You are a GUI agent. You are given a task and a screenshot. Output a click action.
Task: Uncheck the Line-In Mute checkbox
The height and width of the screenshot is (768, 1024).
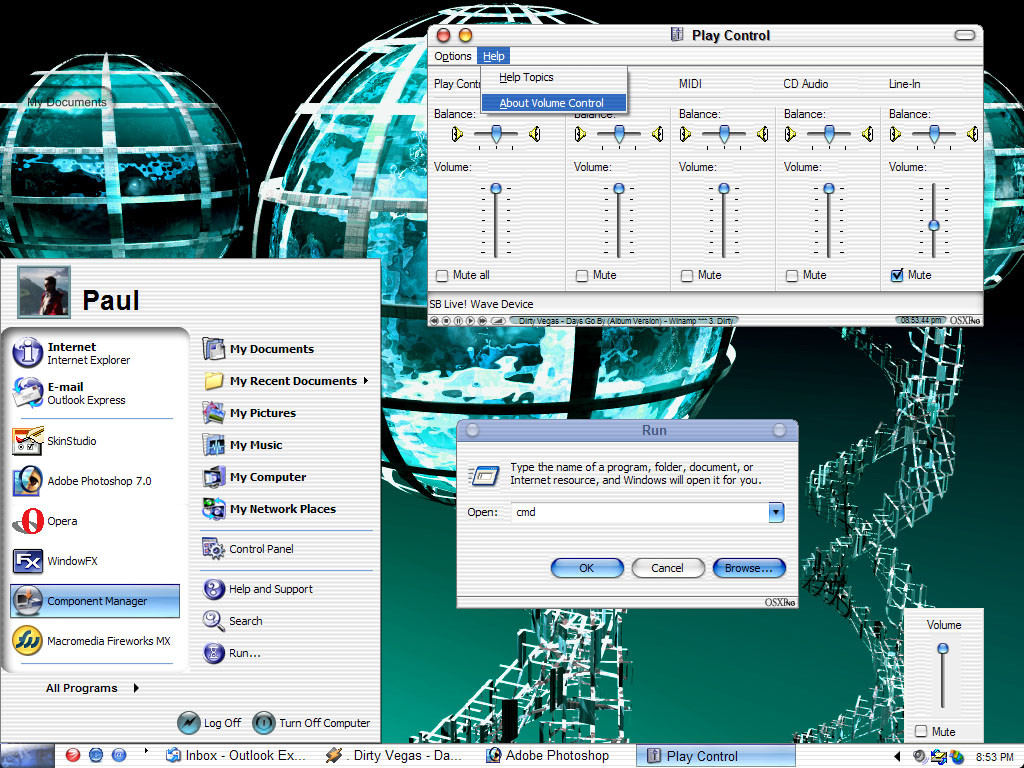click(x=897, y=275)
